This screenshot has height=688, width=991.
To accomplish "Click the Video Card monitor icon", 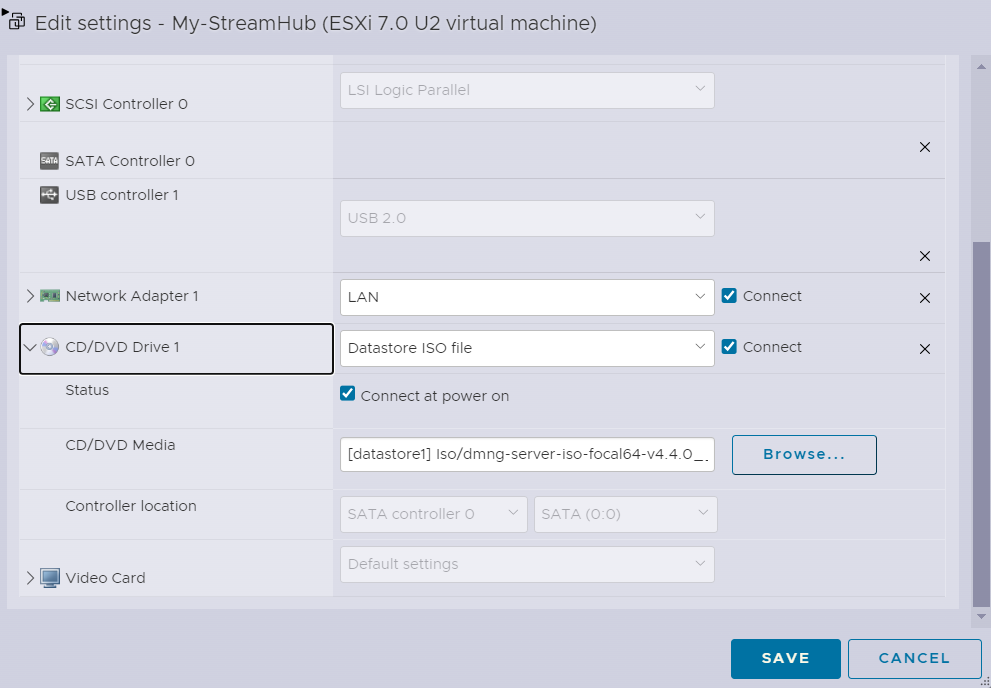I will pyautogui.click(x=49, y=578).
